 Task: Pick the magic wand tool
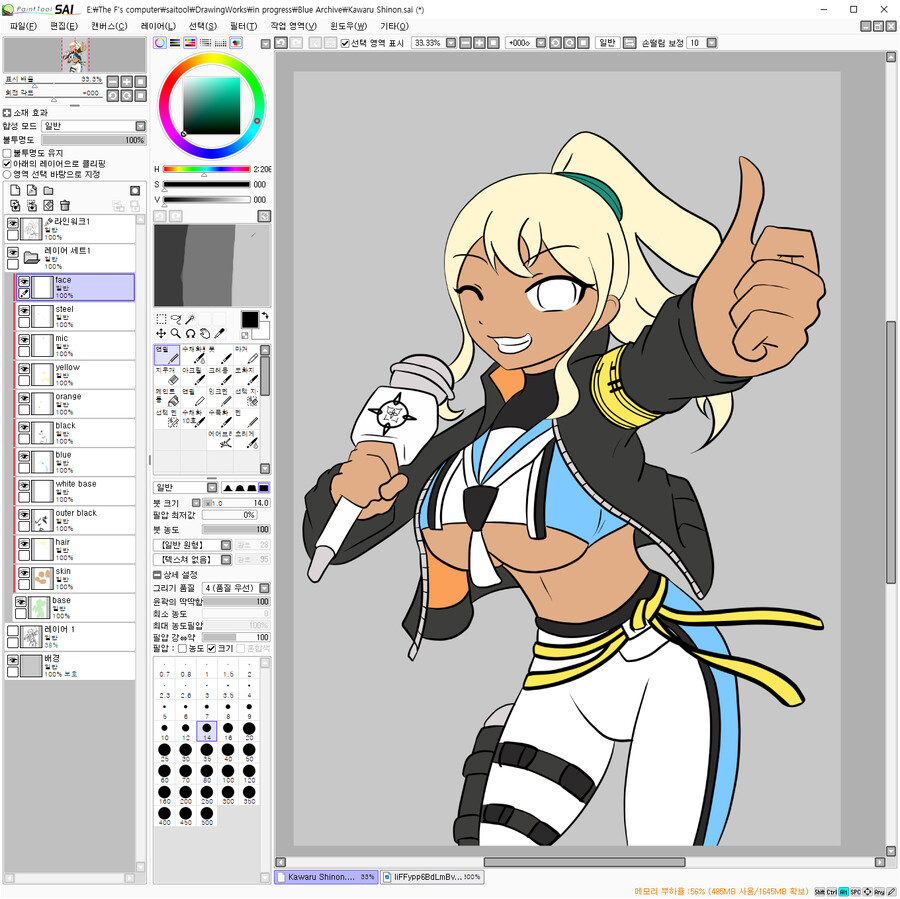(190, 319)
